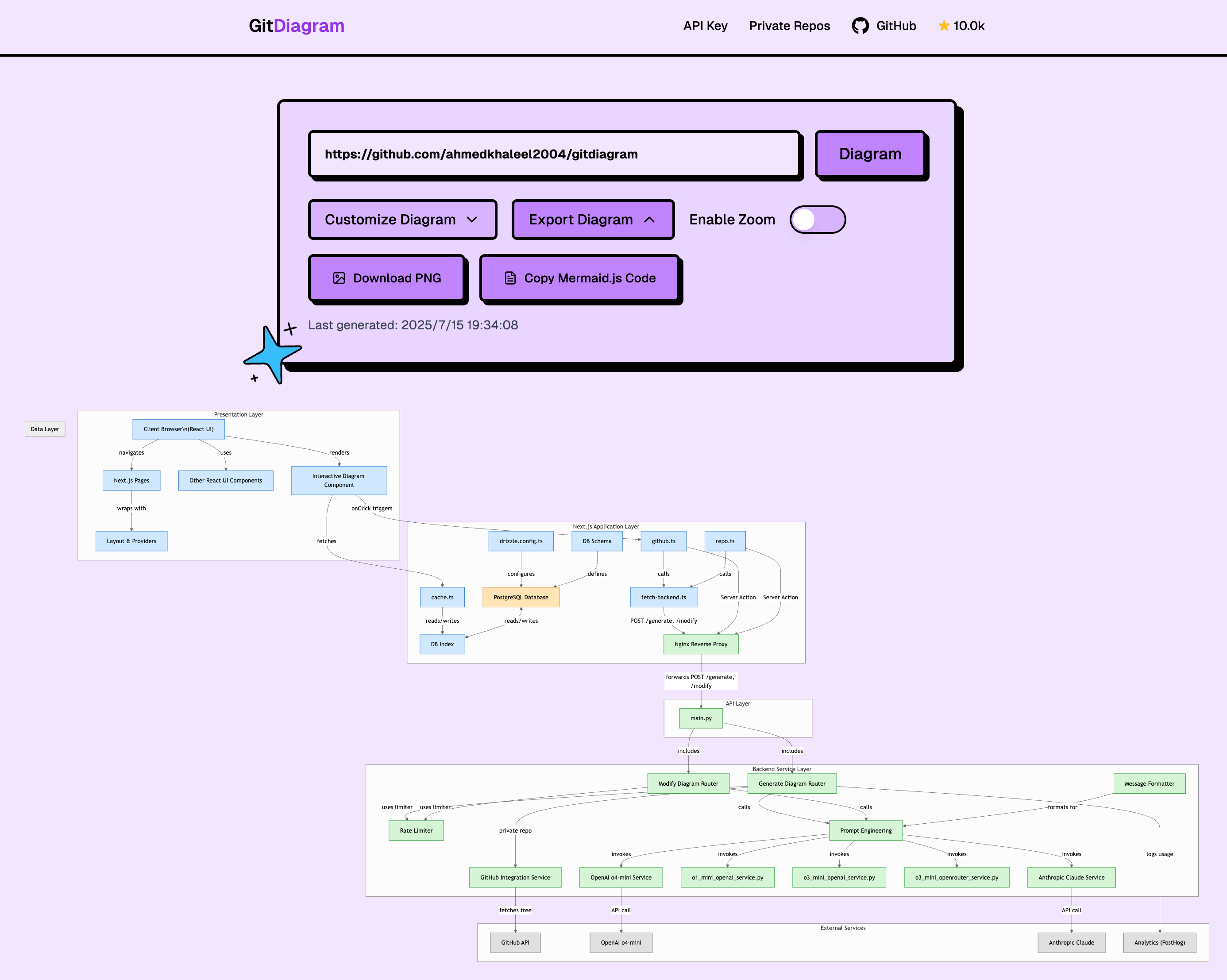This screenshot has width=1227, height=980.
Task: Open the GitHub text link in header
Action: pyautogui.click(x=896, y=26)
